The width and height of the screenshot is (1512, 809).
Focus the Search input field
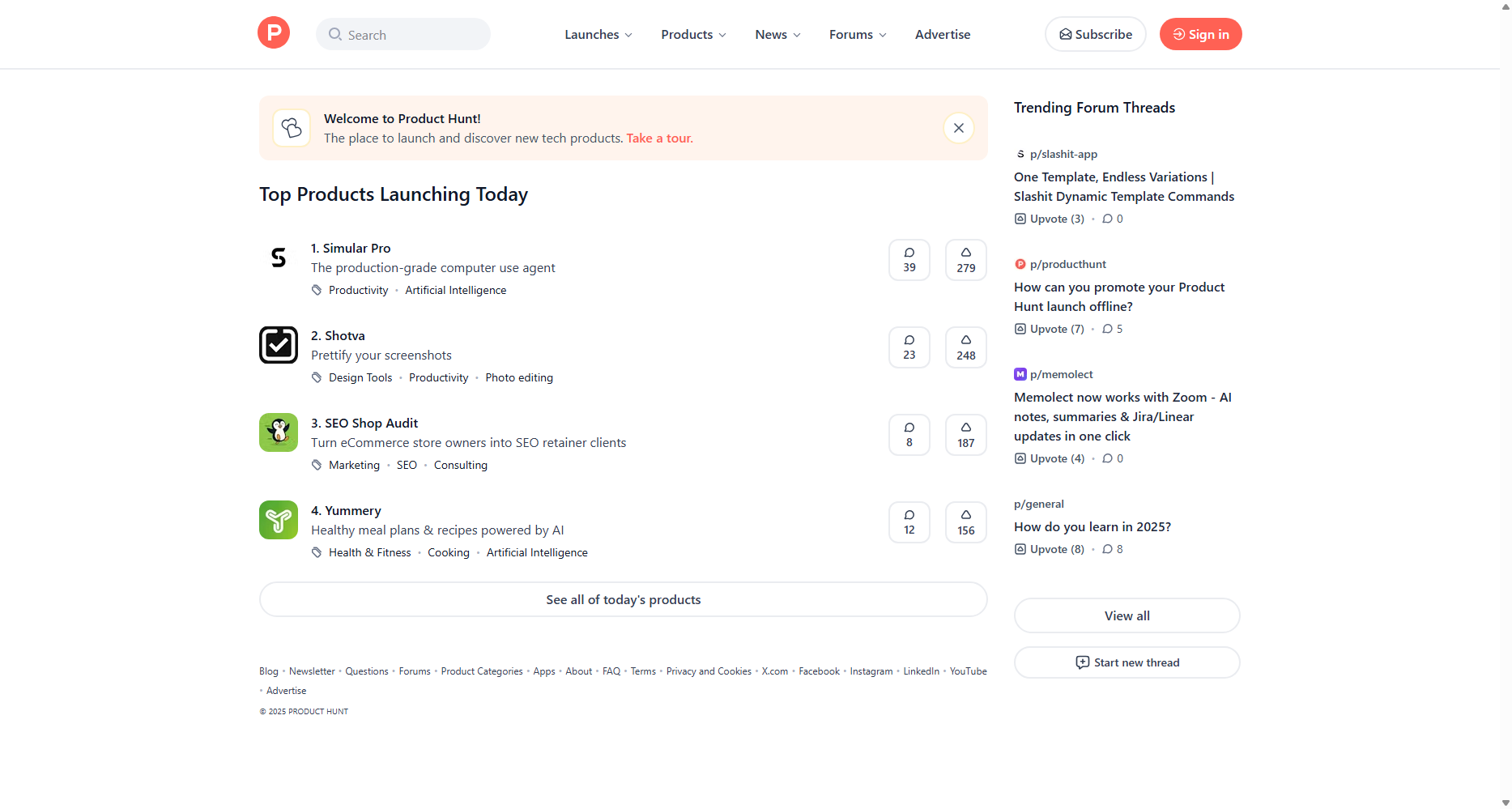[403, 34]
